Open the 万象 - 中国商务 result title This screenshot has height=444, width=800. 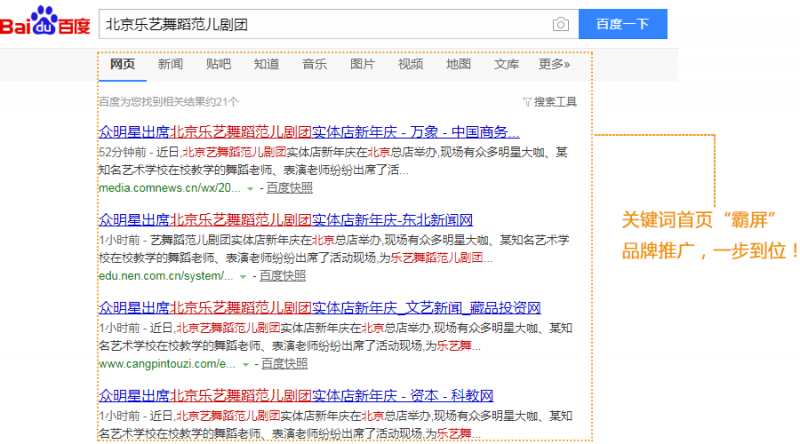pyautogui.click(x=309, y=132)
